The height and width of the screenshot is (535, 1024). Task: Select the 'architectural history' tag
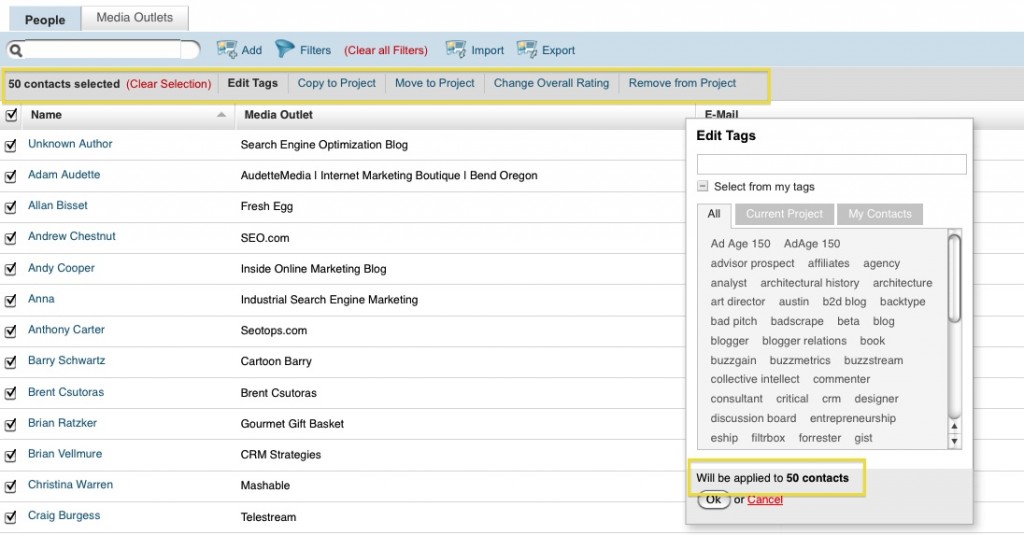pyautogui.click(x=809, y=283)
